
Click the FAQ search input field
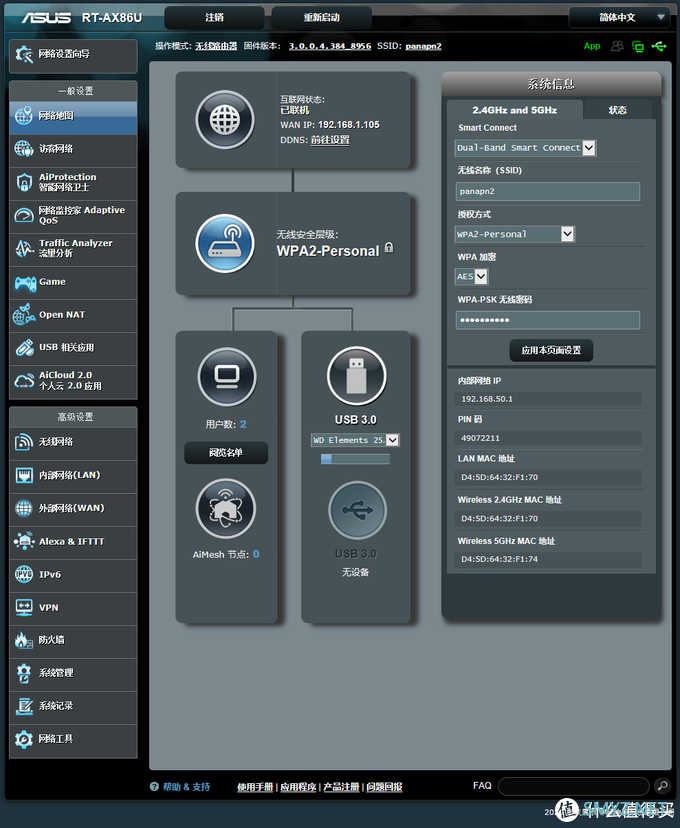point(573,786)
